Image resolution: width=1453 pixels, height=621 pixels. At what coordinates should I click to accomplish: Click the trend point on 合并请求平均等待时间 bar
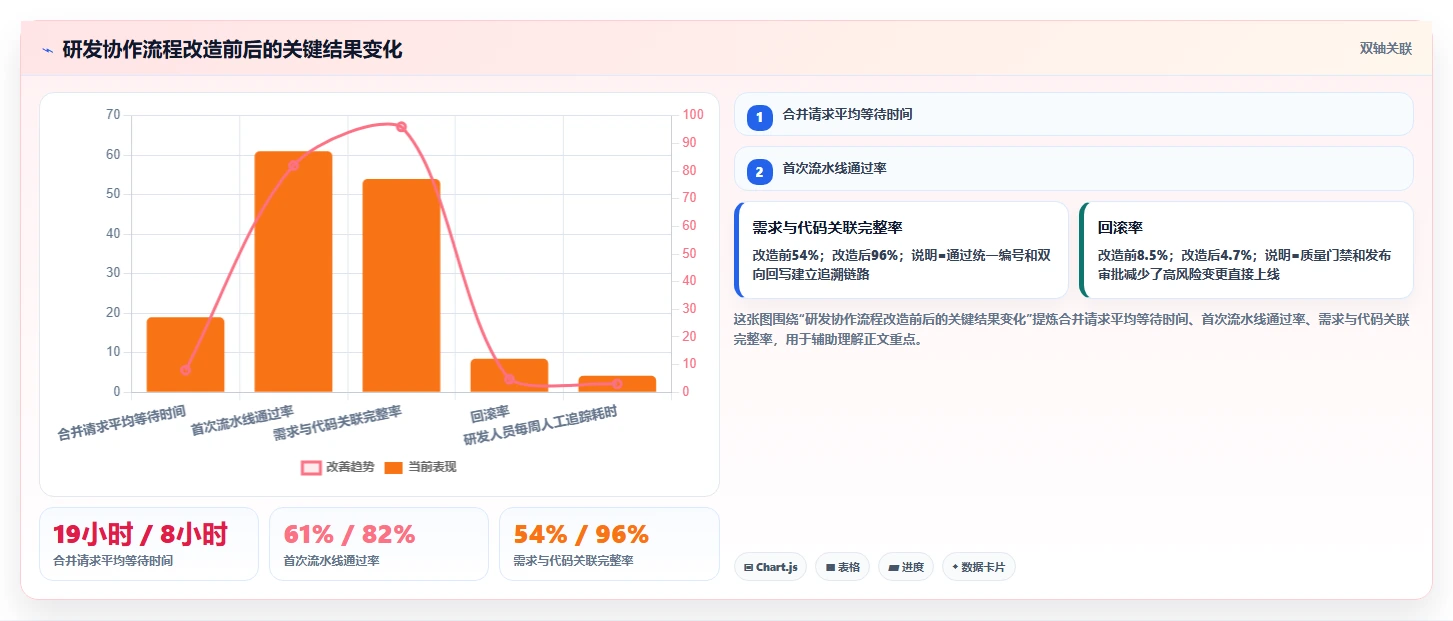click(185, 370)
